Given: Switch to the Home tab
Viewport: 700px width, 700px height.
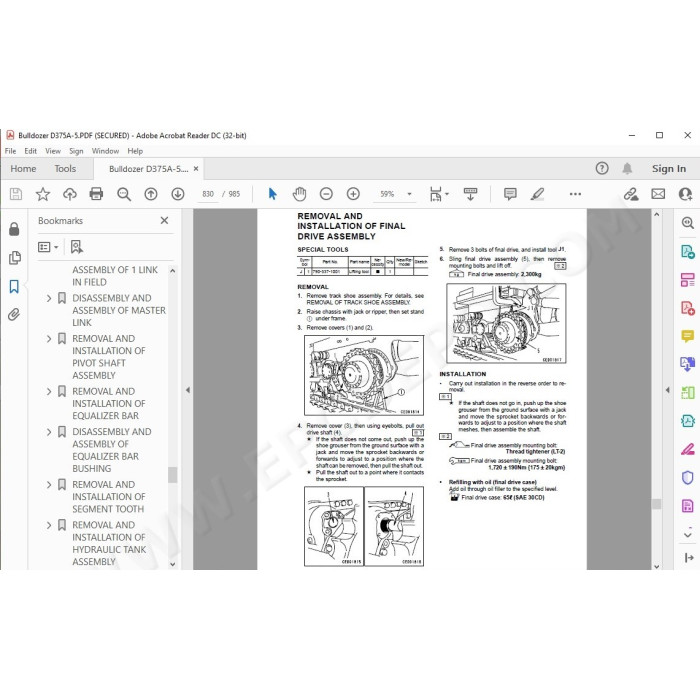Looking at the screenshot, I should 23,168.
